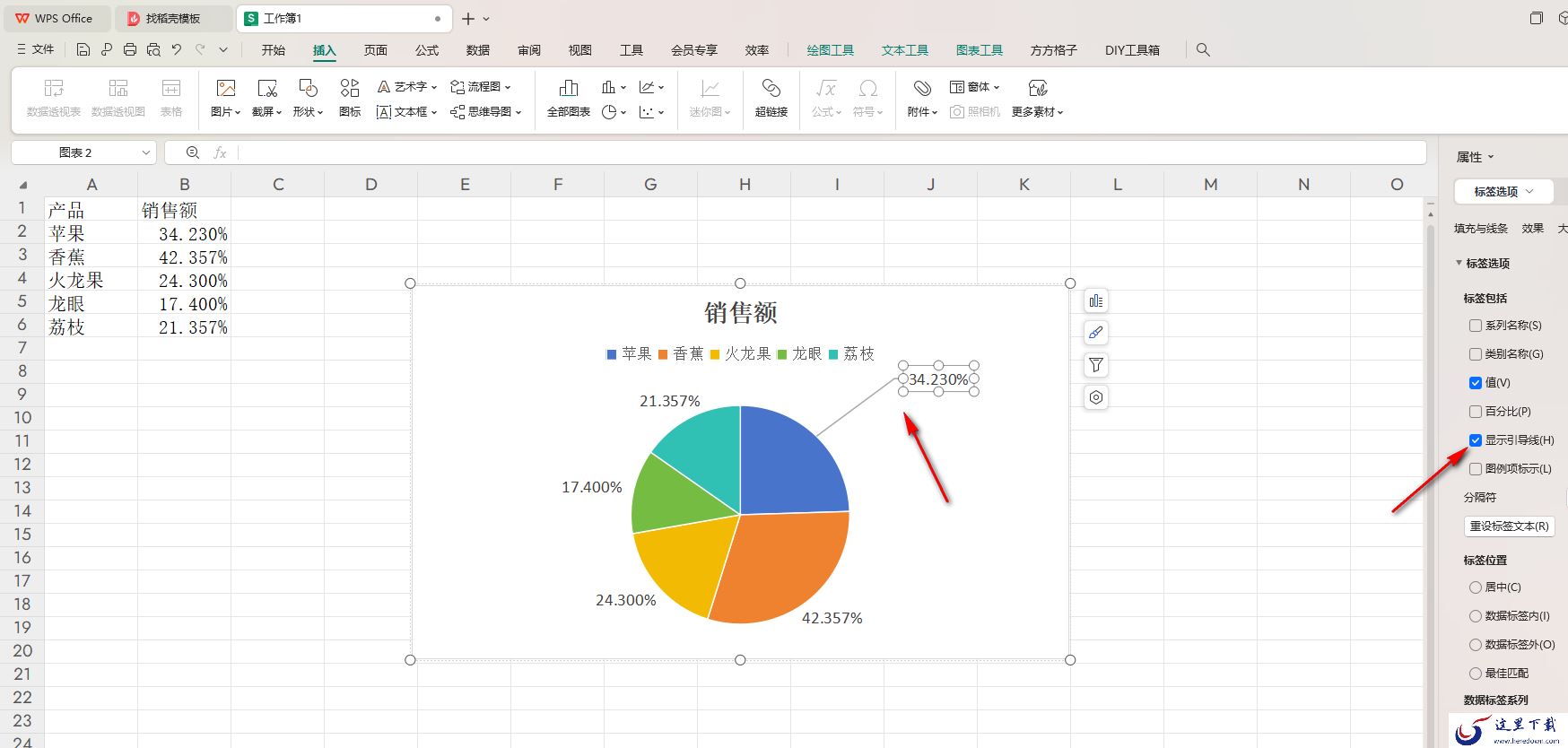Open pie chart type dropdown
Viewport: 1568px width, 748px height.
[x=614, y=112]
